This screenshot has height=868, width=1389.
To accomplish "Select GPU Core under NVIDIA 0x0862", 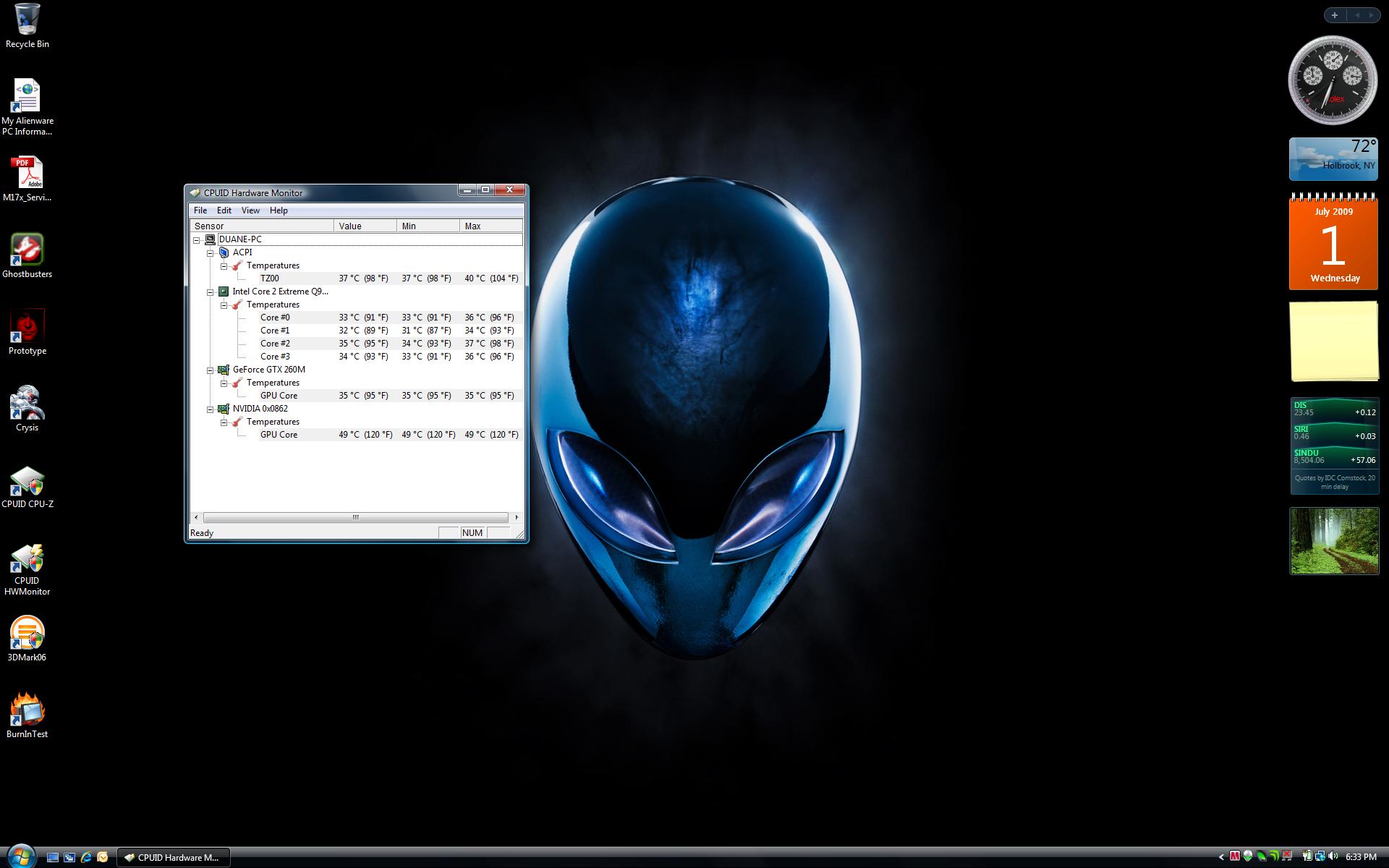I will (x=390, y=435).
